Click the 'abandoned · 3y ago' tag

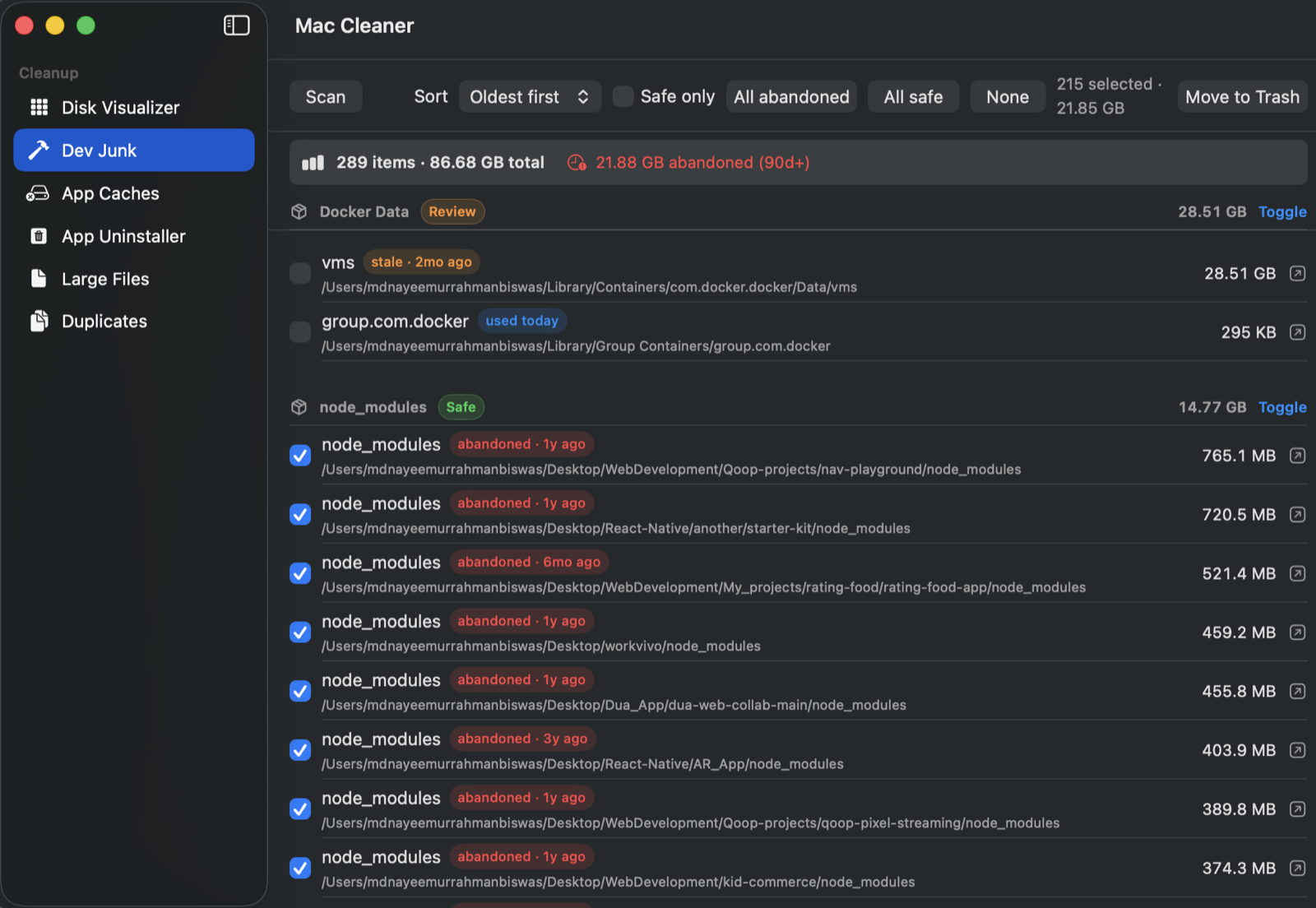coord(522,739)
